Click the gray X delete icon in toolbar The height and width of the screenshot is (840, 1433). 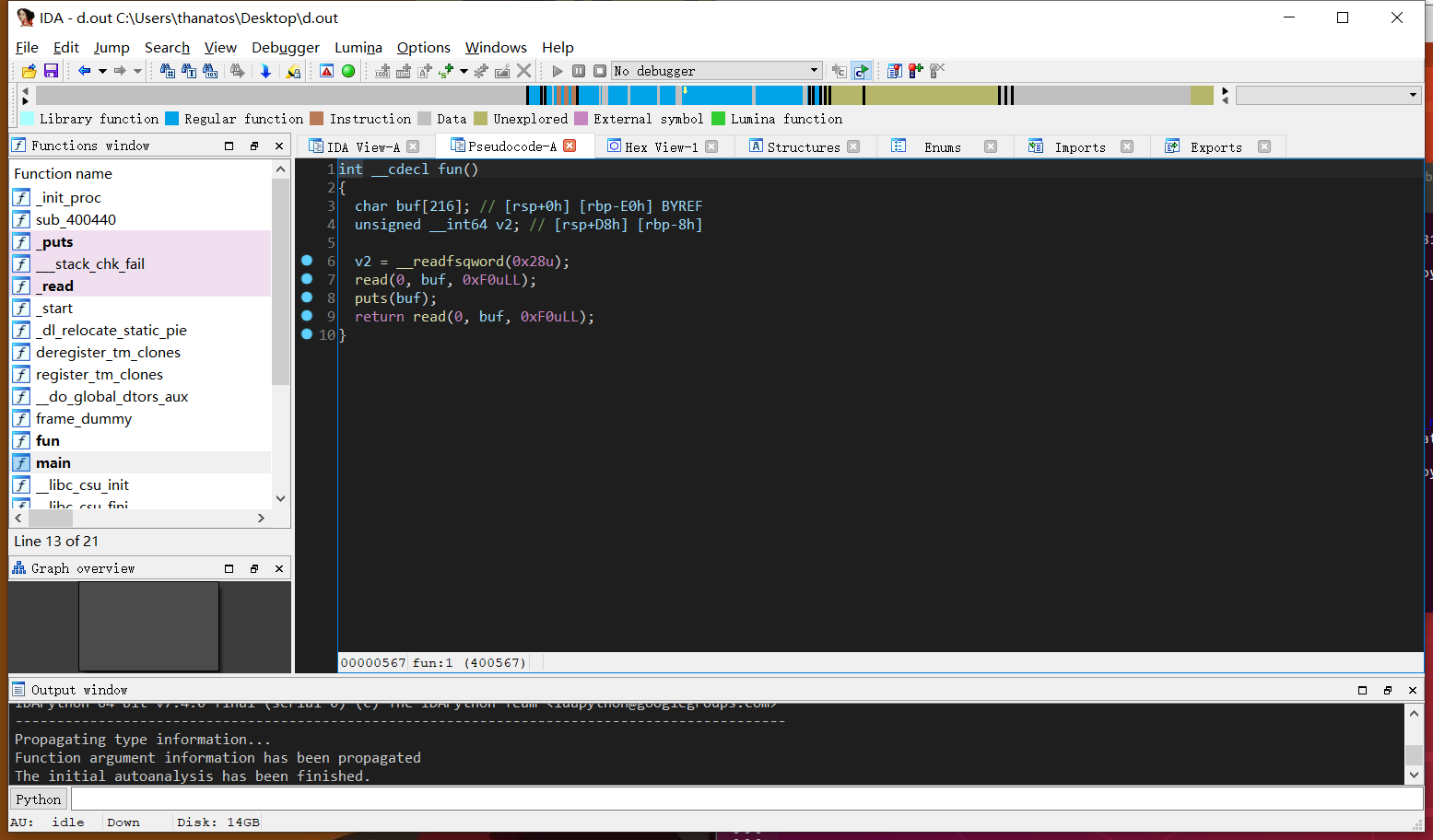pyautogui.click(x=524, y=71)
